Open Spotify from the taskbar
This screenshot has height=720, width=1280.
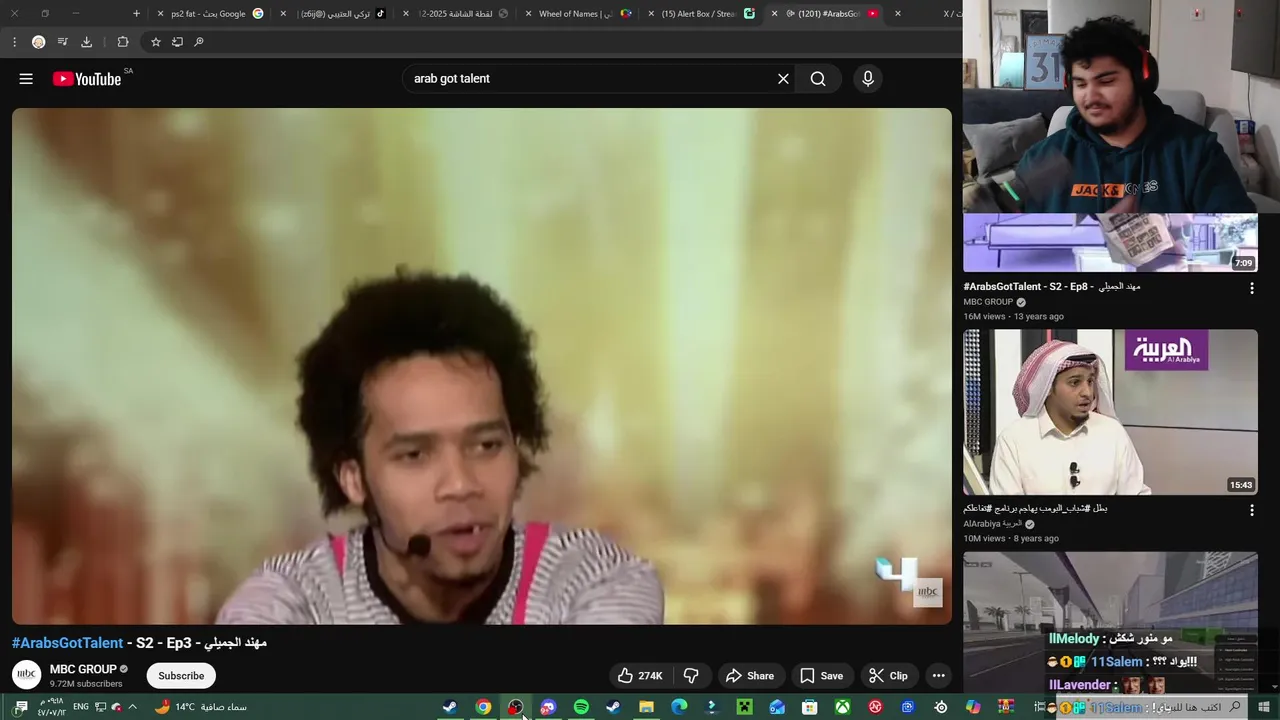tap(581, 707)
